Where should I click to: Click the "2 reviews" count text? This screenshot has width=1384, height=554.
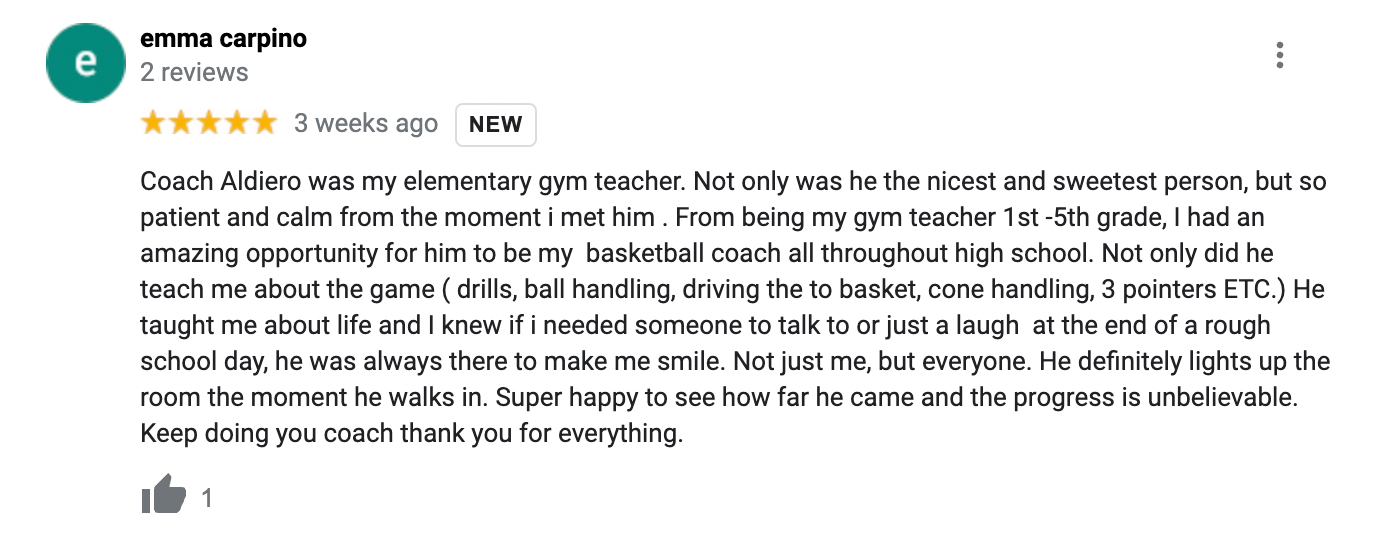tap(194, 72)
